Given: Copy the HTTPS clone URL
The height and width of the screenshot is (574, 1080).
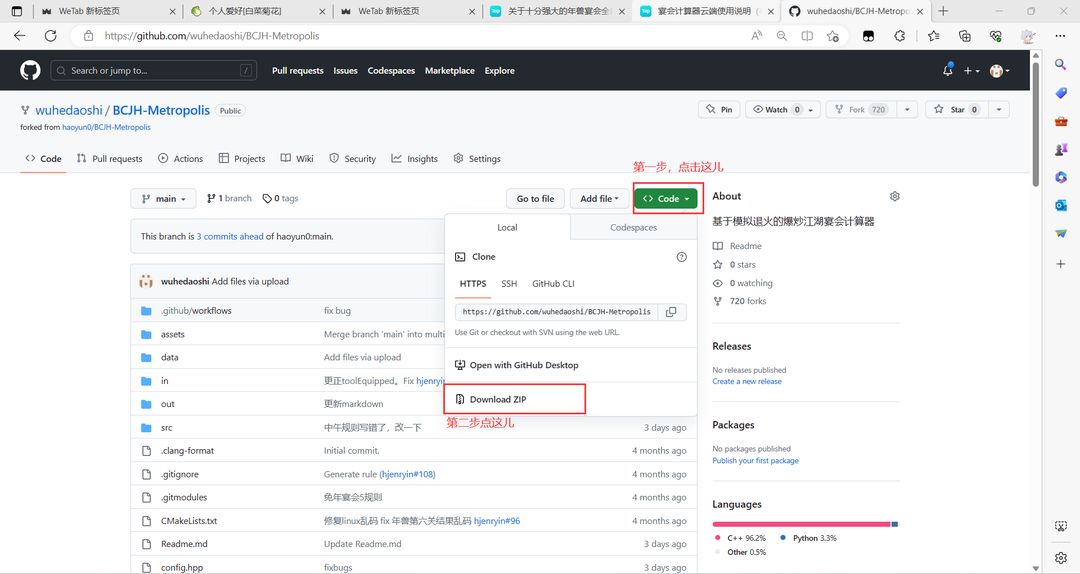Looking at the screenshot, I should pyautogui.click(x=671, y=311).
